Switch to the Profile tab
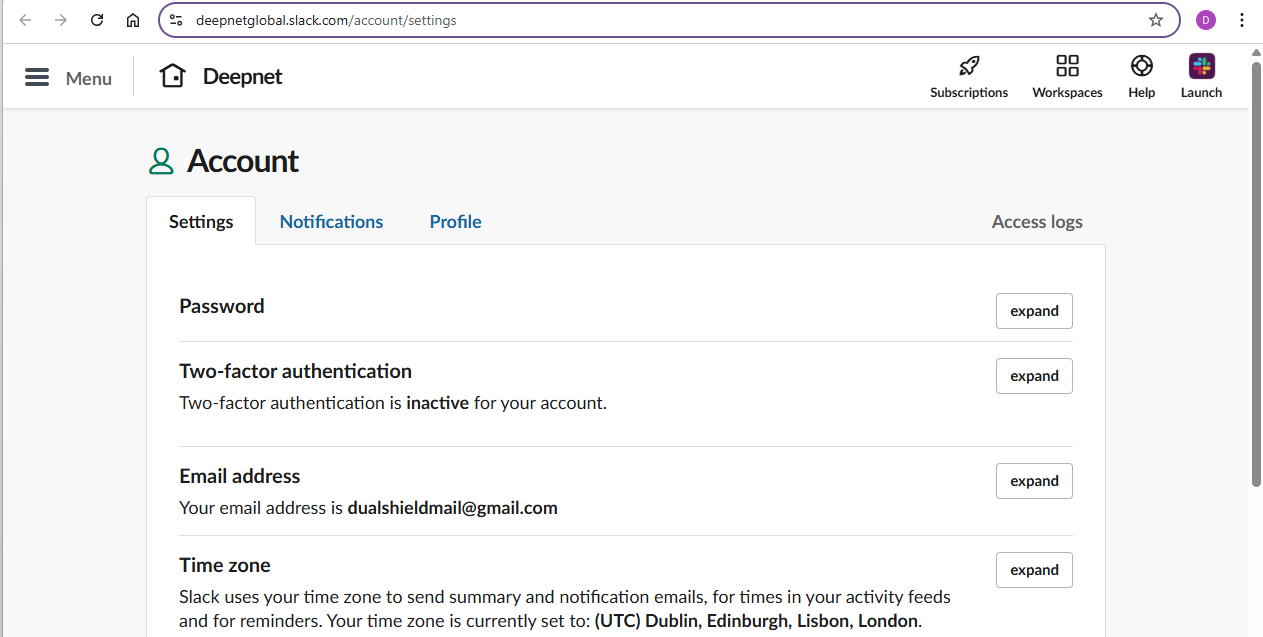Screen dimensions: 1263x637 pos(455,222)
